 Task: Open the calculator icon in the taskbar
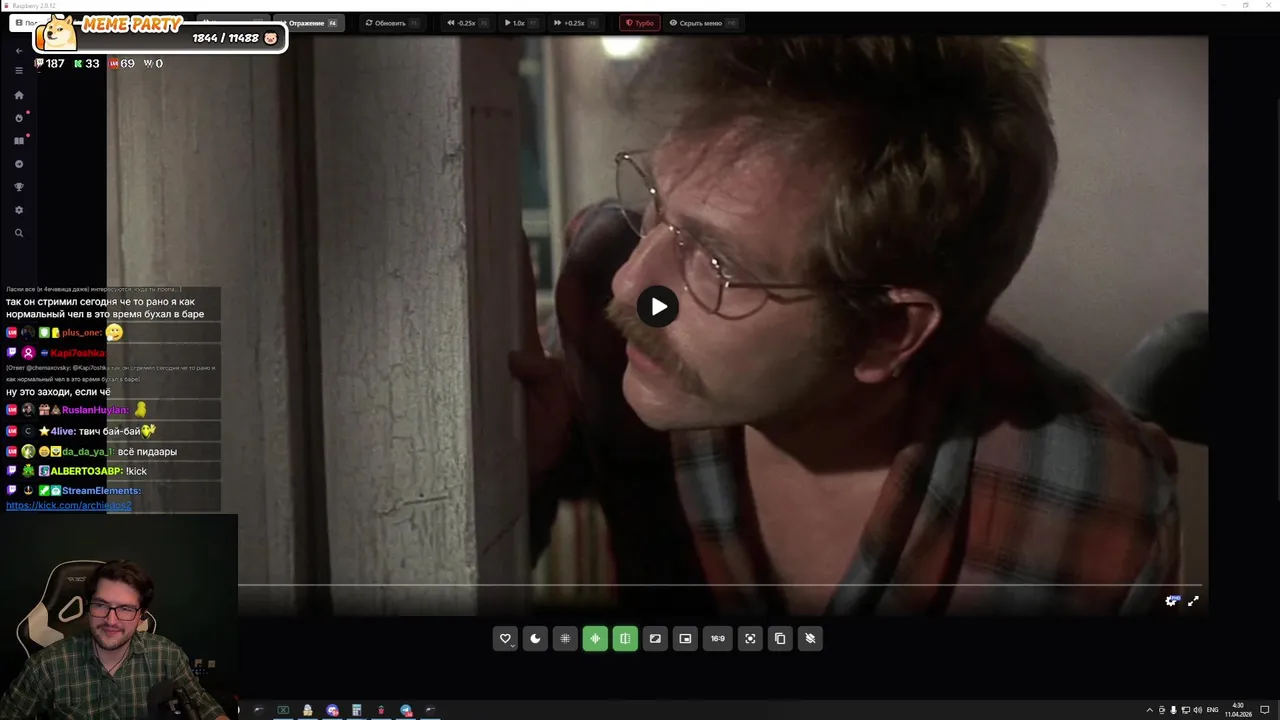[x=356, y=710]
